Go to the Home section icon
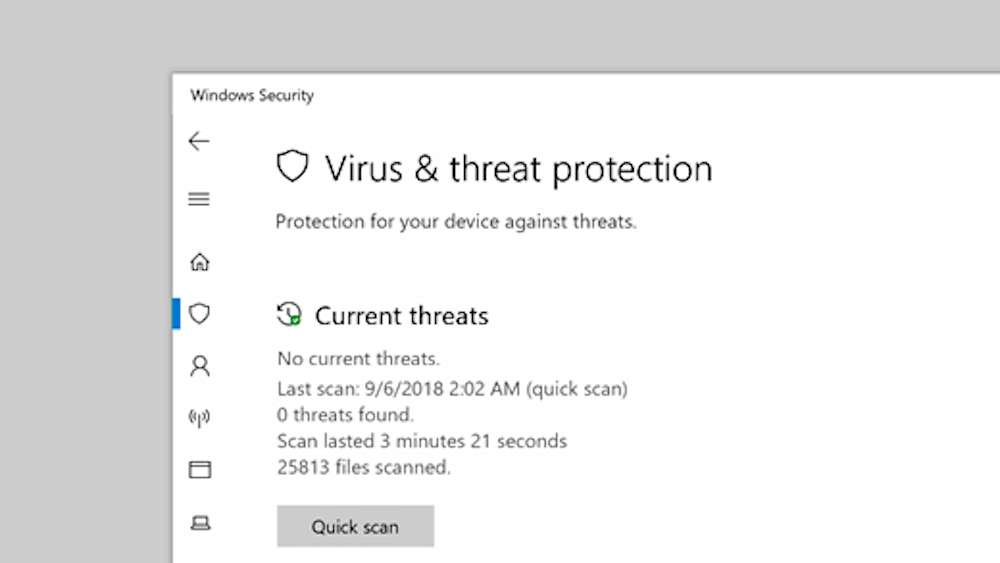The width and height of the screenshot is (1000, 563). coord(200,262)
